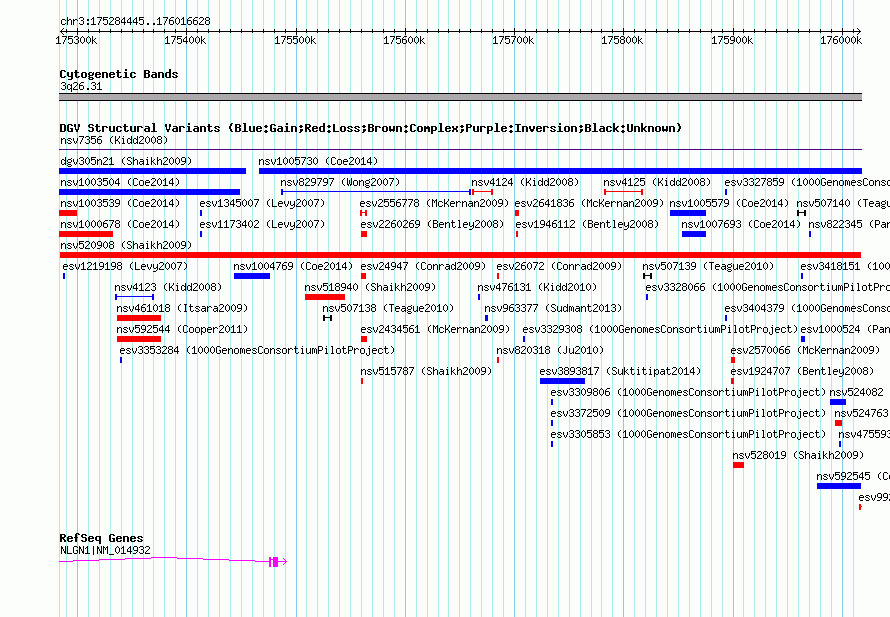Open nsv507139 (Teague2010) variant

click(x=708, y=266)
